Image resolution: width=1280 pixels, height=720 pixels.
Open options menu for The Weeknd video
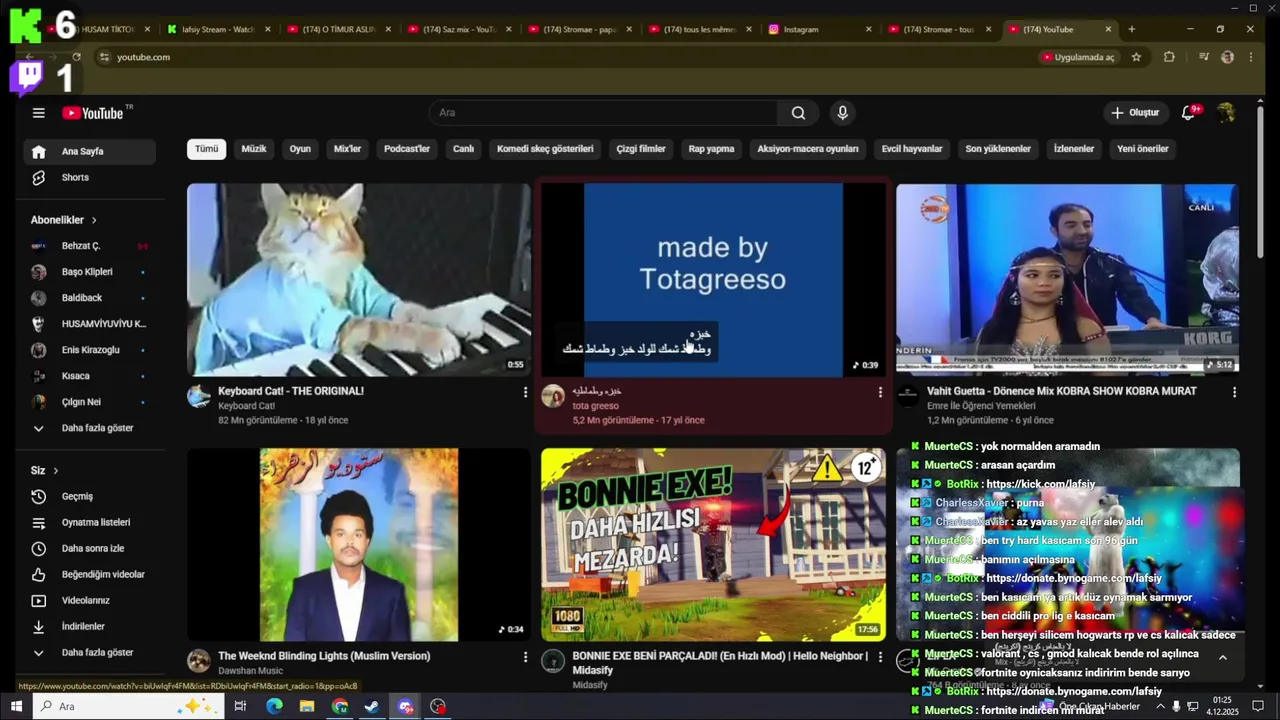(x=525, y=657)
